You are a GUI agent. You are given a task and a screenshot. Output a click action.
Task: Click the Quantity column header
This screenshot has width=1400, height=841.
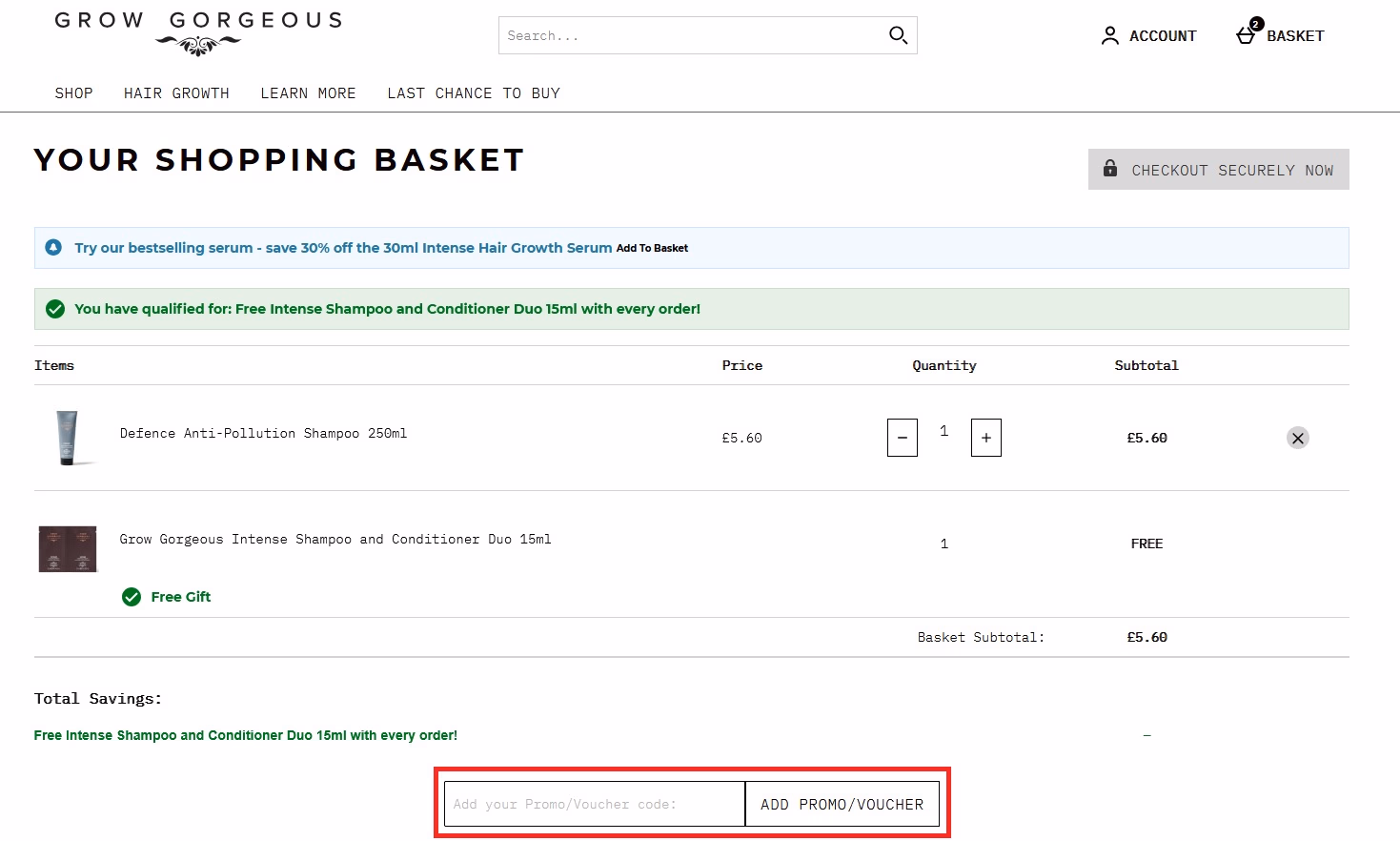[x=944, y=365]
